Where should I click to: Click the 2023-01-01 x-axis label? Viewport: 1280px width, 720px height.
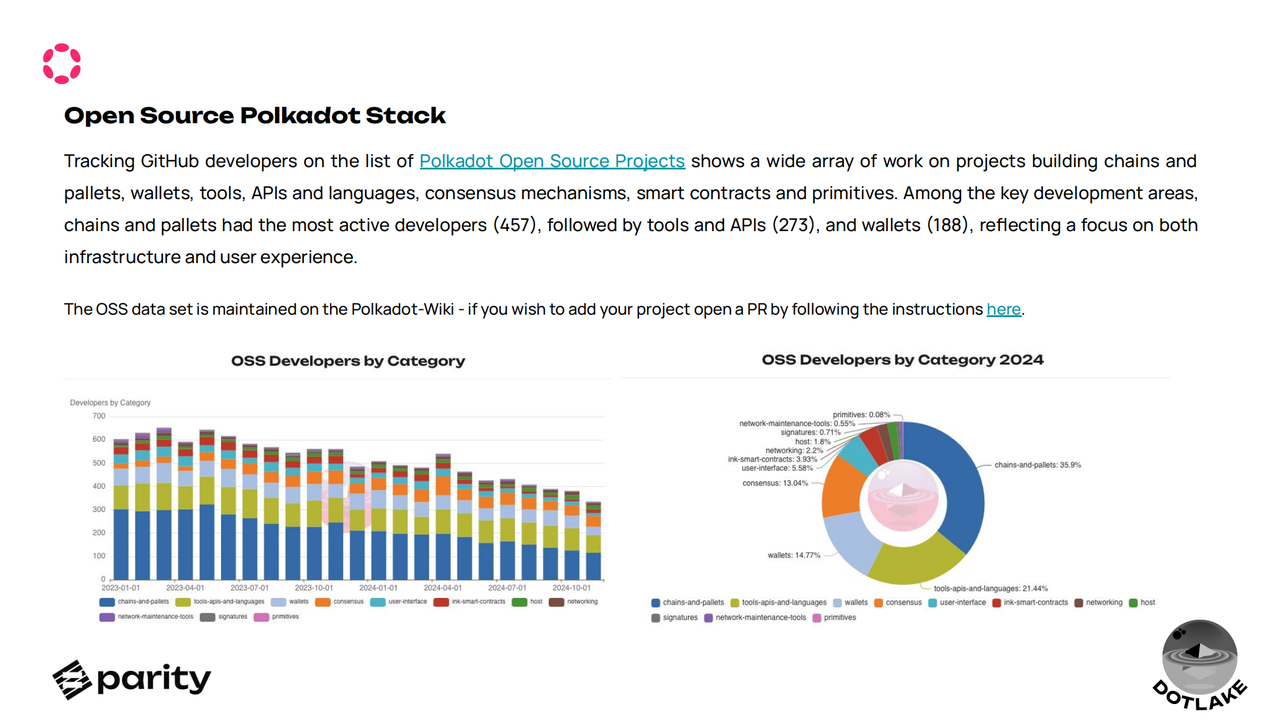(120, 588)
